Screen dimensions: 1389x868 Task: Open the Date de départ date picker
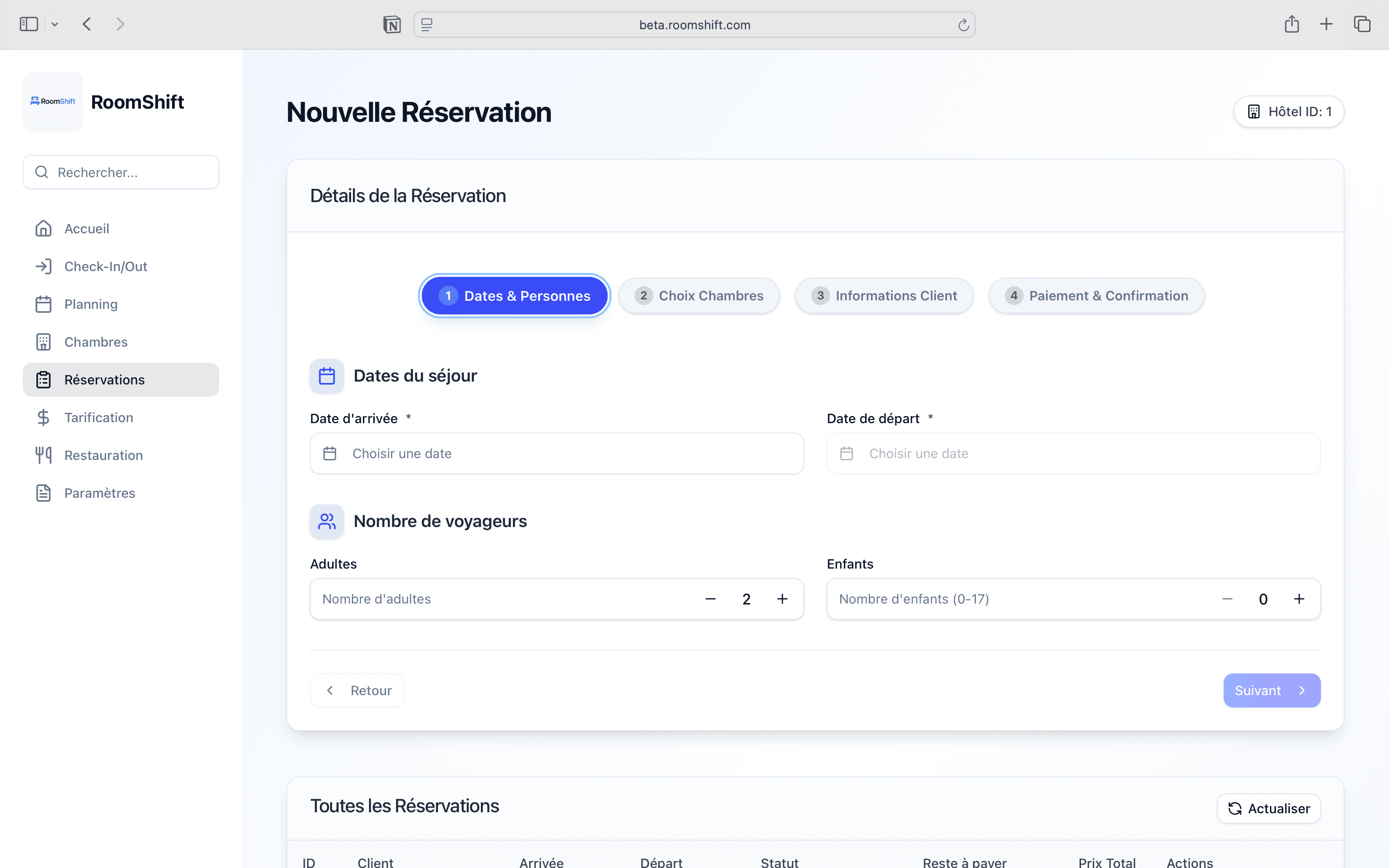coord(1072,453)
